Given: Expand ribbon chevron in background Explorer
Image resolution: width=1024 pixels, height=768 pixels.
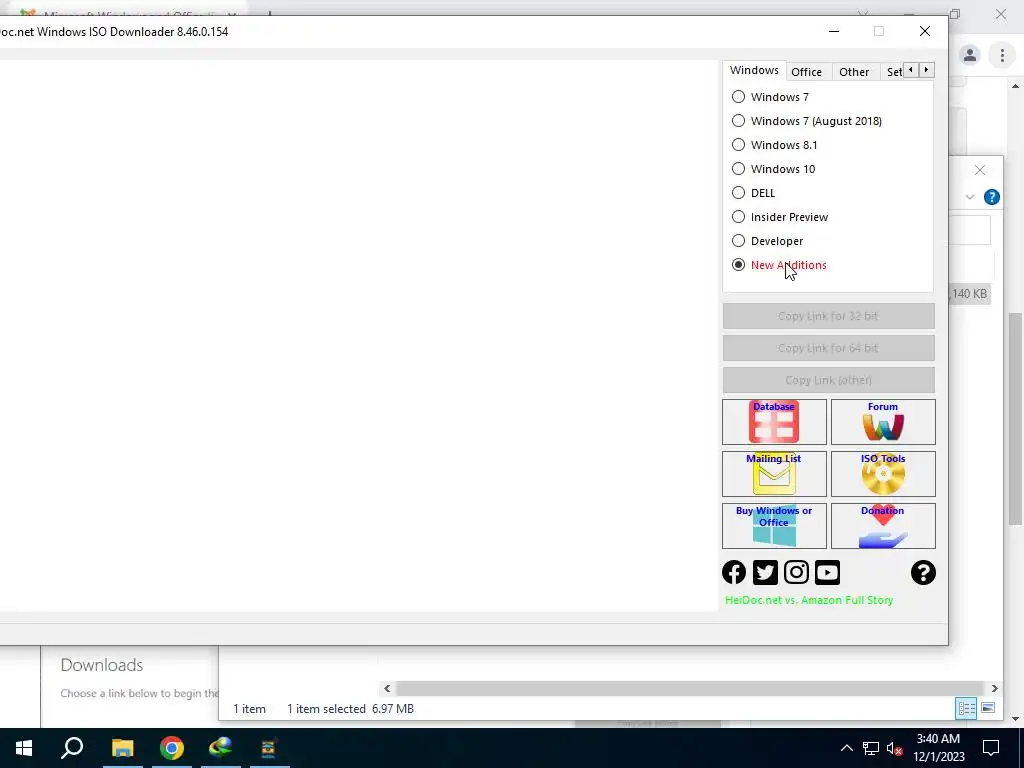Looking at the screenshot, I should (970, 197).
